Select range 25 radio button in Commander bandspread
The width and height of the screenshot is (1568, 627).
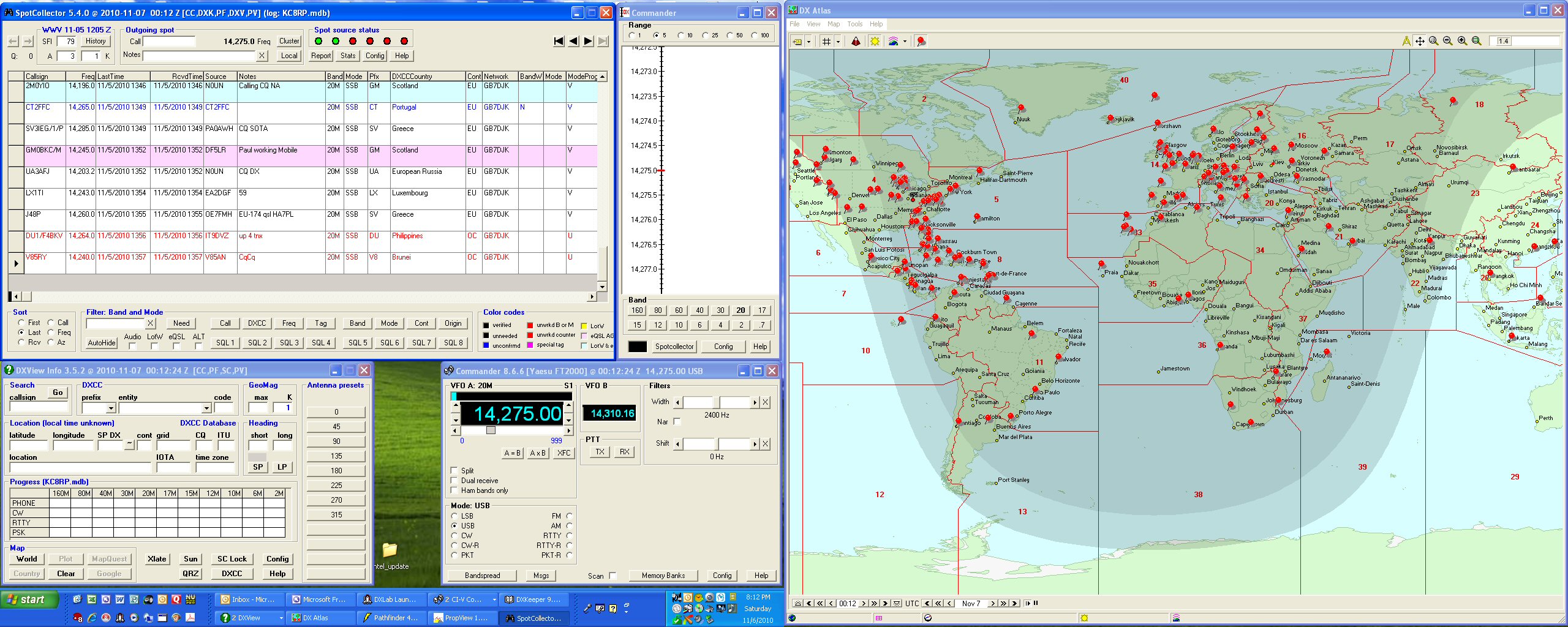pyautogui.click(x=706, y=36)
